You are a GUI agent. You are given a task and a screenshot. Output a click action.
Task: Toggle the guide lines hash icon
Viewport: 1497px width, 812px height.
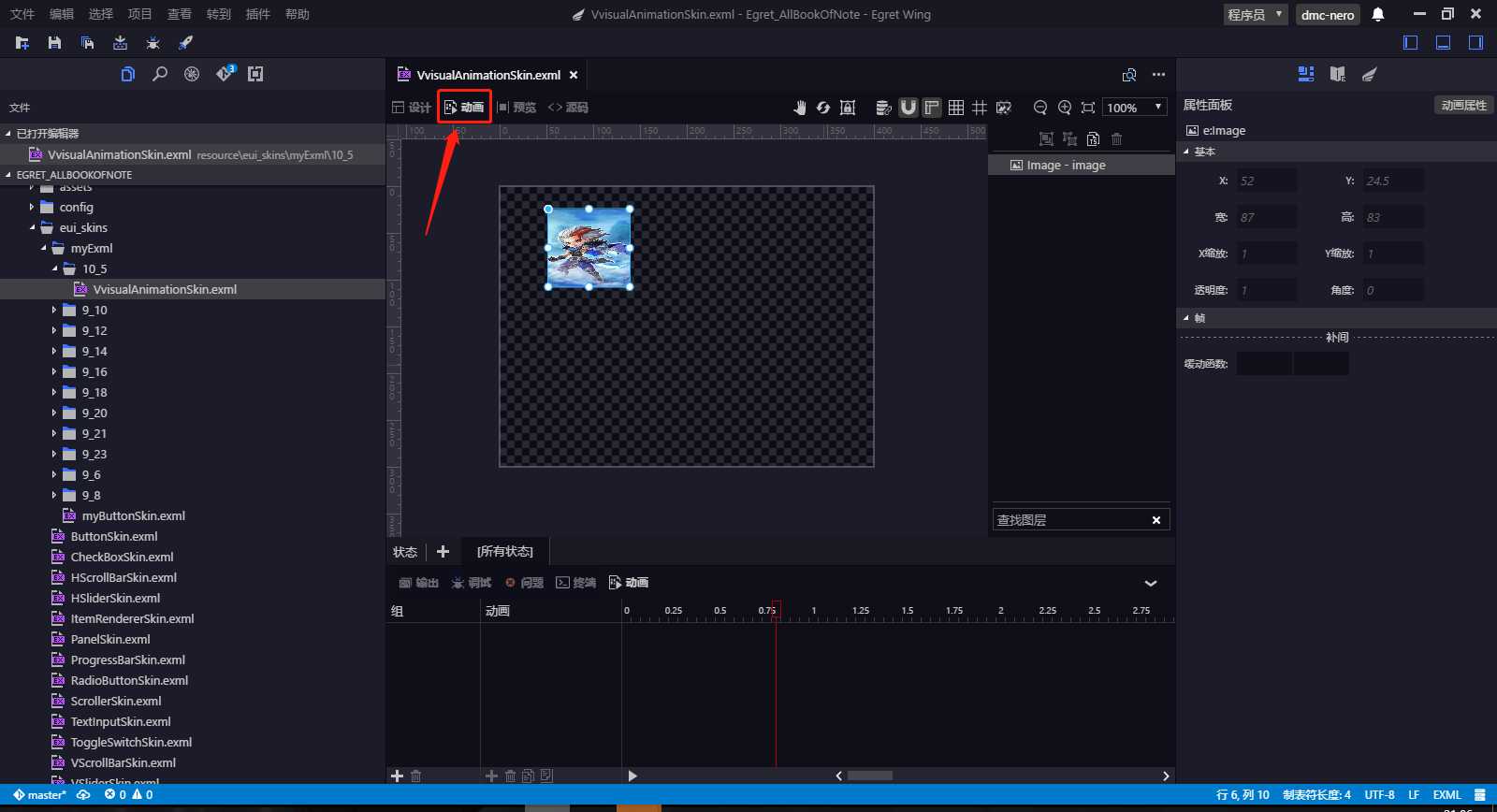click(980, 108)
